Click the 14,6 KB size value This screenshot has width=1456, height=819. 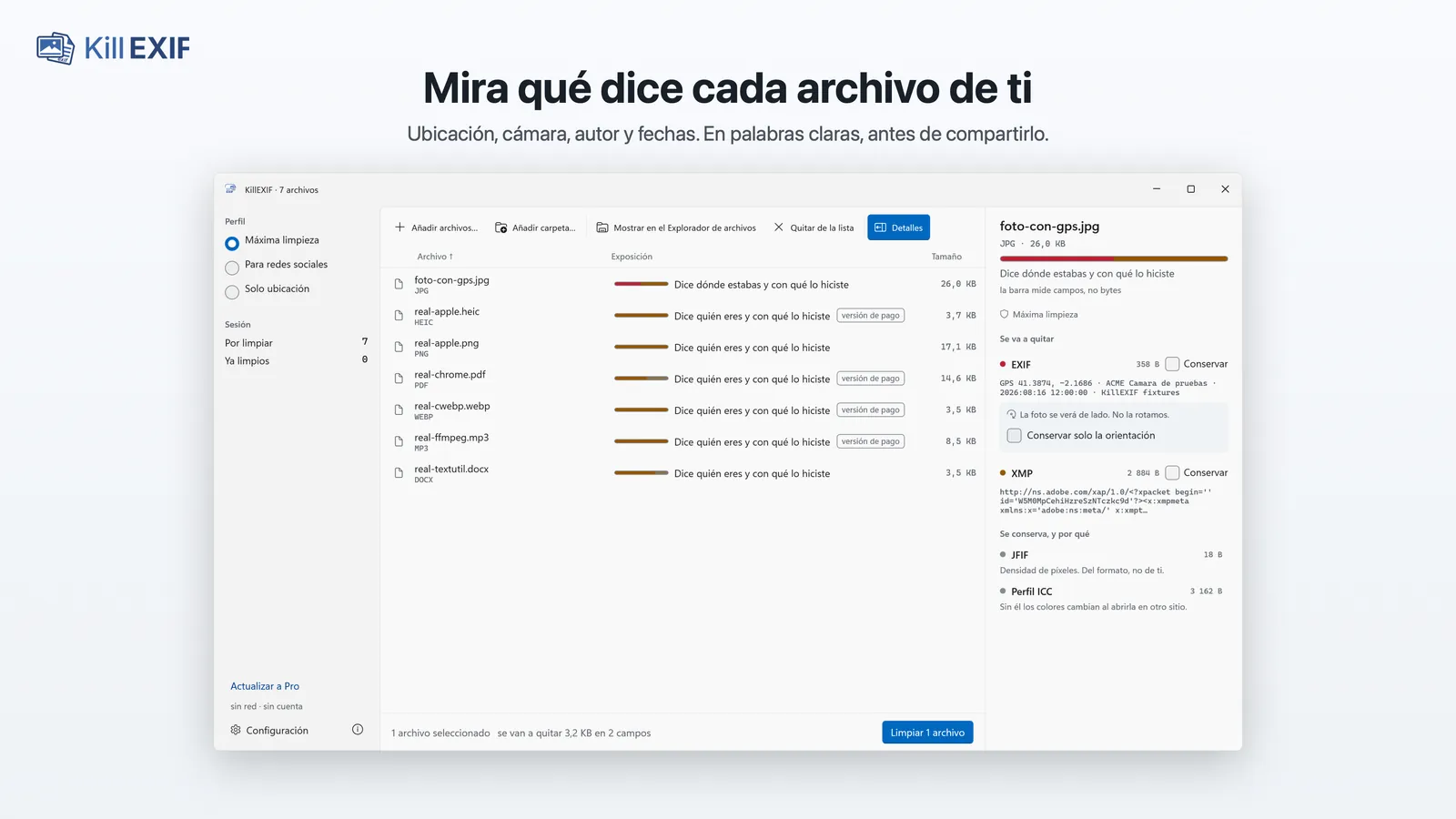pos(958,379)
